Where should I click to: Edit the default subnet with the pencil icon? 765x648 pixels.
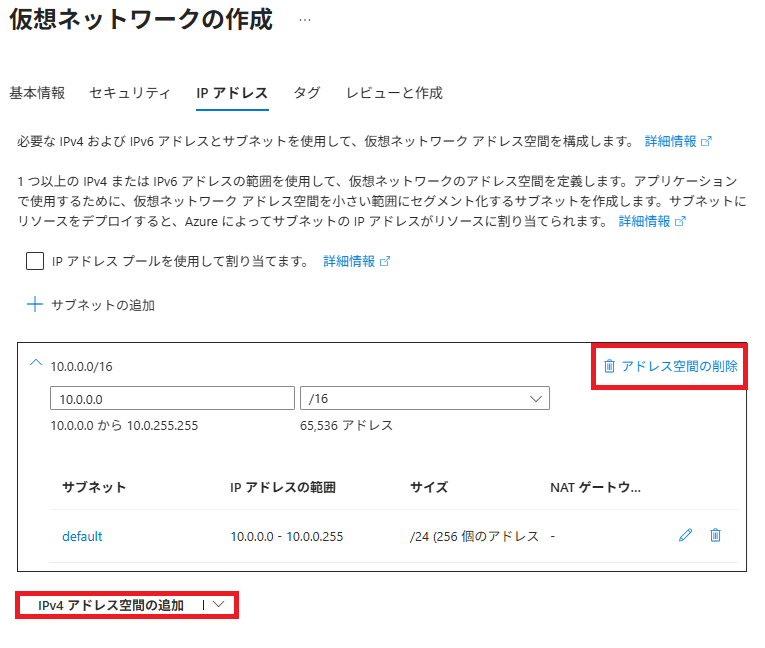(x=685, y=535)
